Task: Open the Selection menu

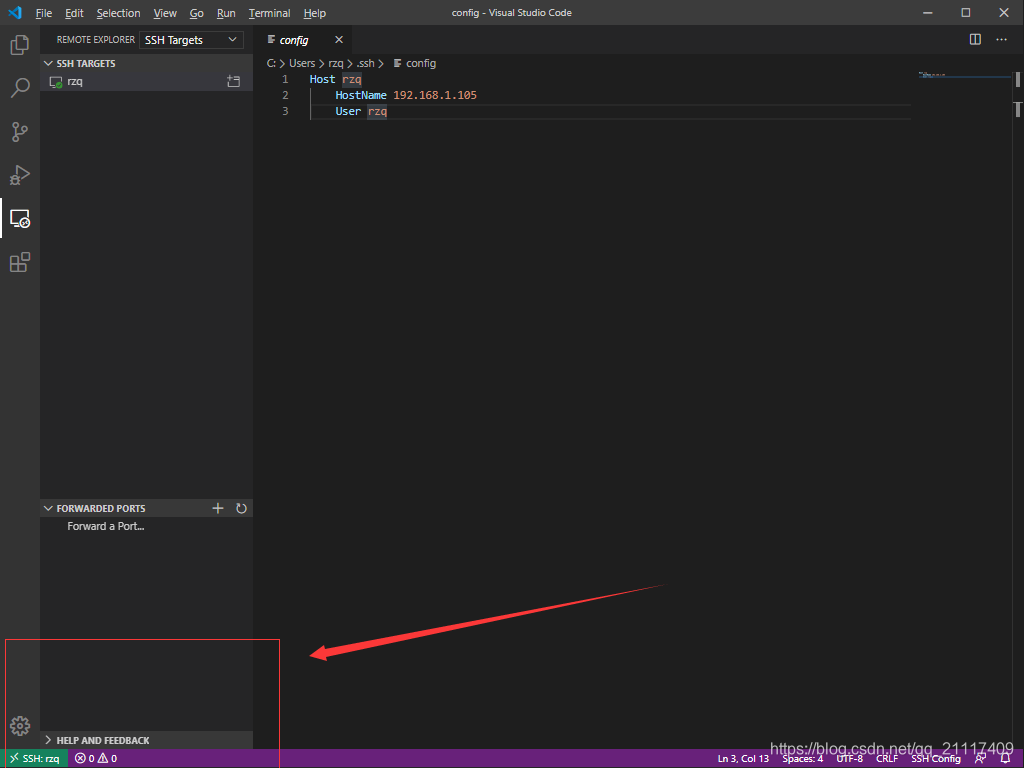Action: [118, 13]
